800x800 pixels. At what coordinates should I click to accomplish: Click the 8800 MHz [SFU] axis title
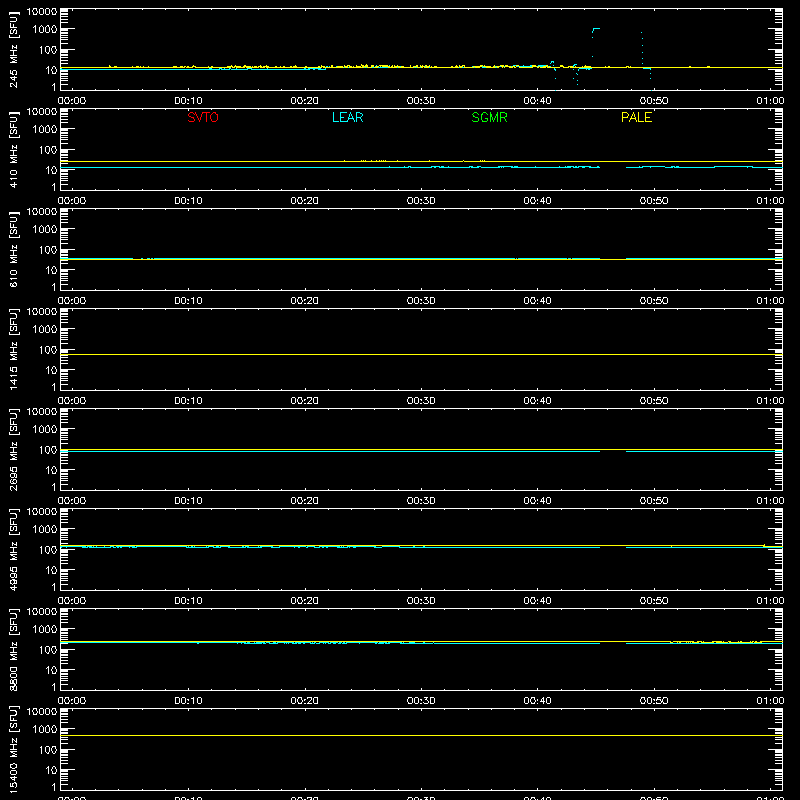click(14, 649)
